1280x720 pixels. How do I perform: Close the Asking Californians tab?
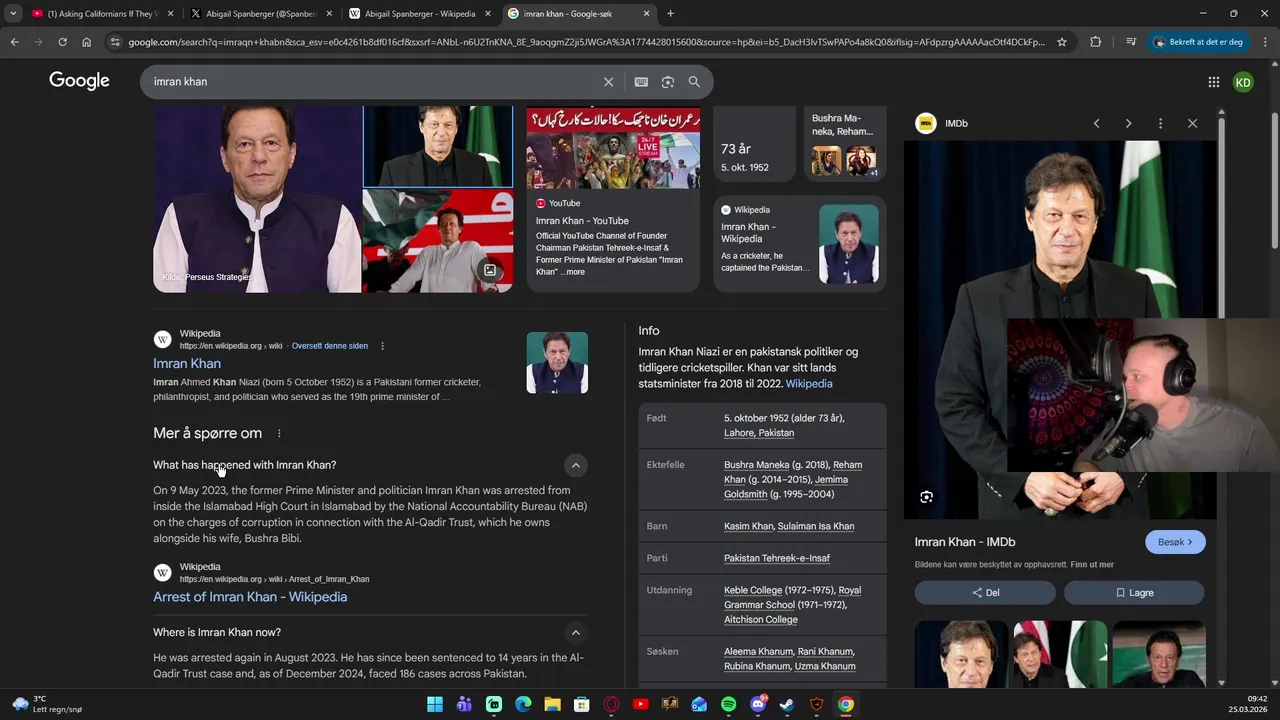pyautogui.click(x=170, y=14)
